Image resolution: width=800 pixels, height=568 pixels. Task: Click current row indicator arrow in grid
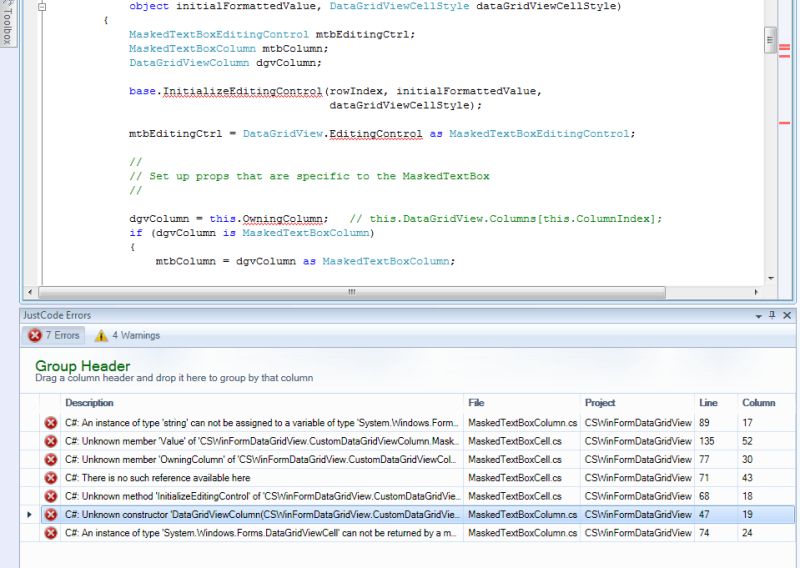(30, 514)
